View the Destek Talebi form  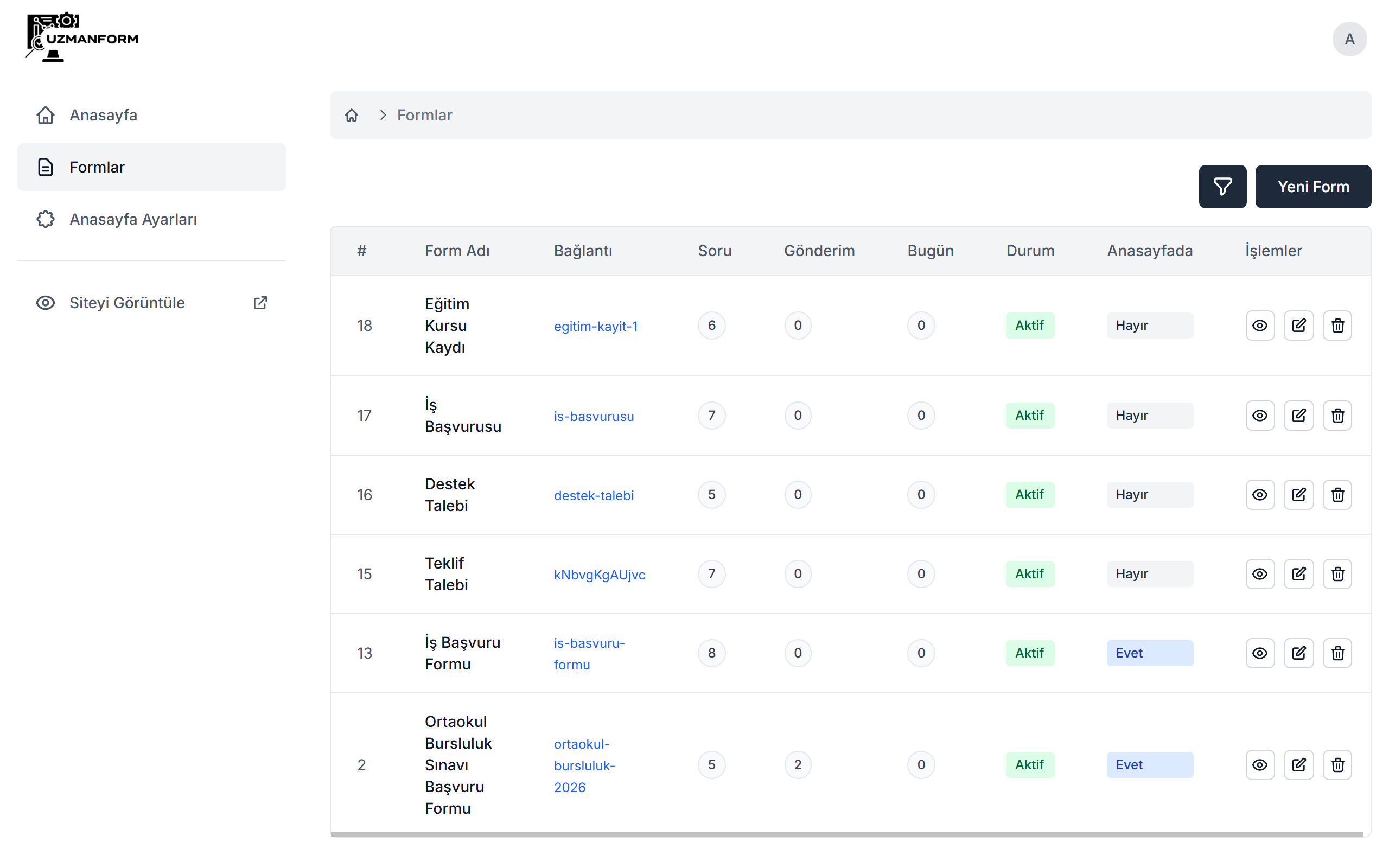1260,495
